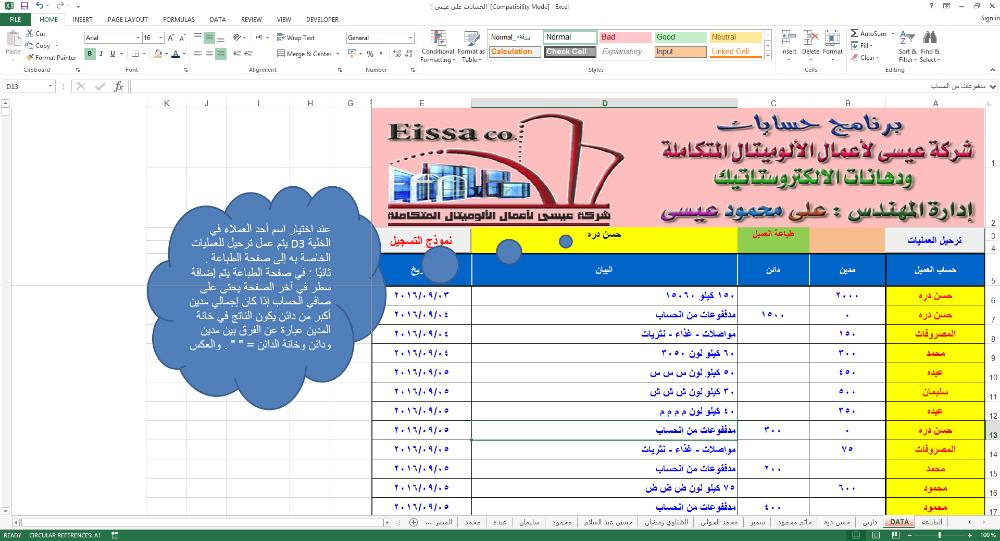Click the Insert Function fx icon

[x=119, y=86]
